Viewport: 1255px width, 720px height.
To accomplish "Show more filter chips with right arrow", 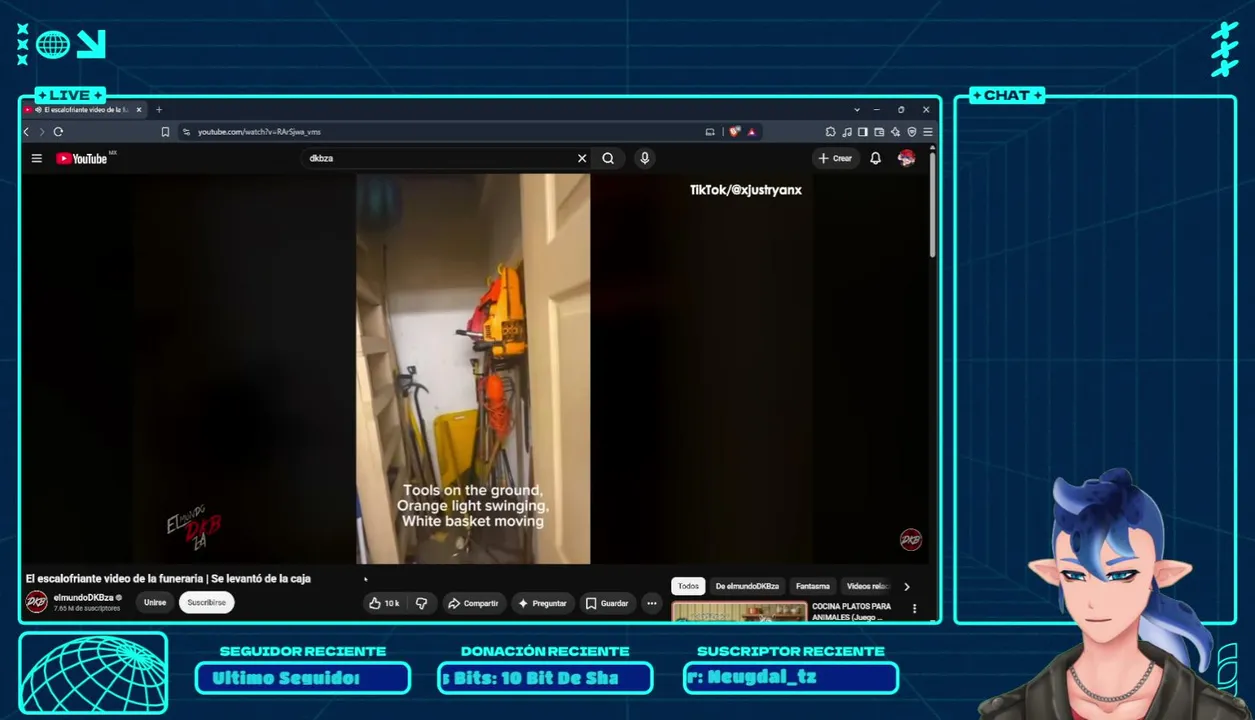I will (907, 587).
